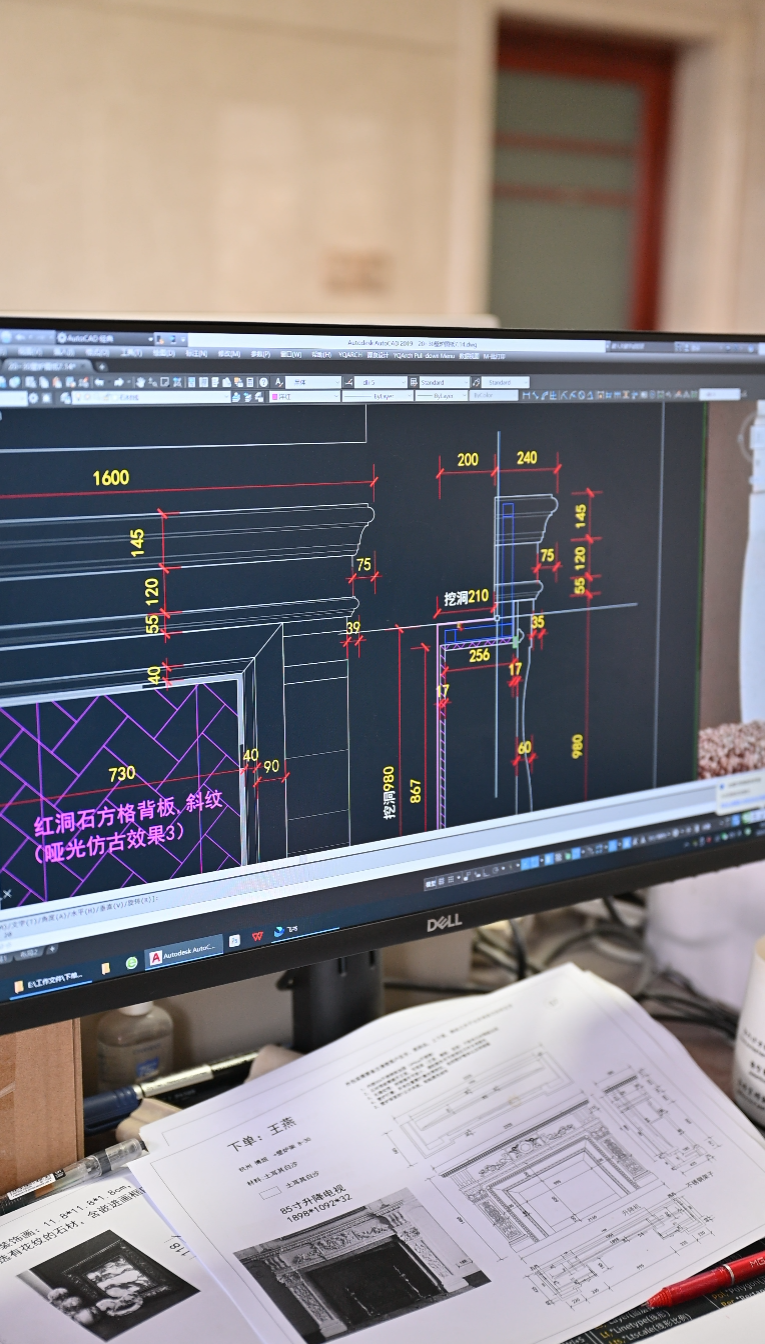Screen dimensions: 765x1344
Task: Open the QuickCalc calculator icon
Action: 249,382
